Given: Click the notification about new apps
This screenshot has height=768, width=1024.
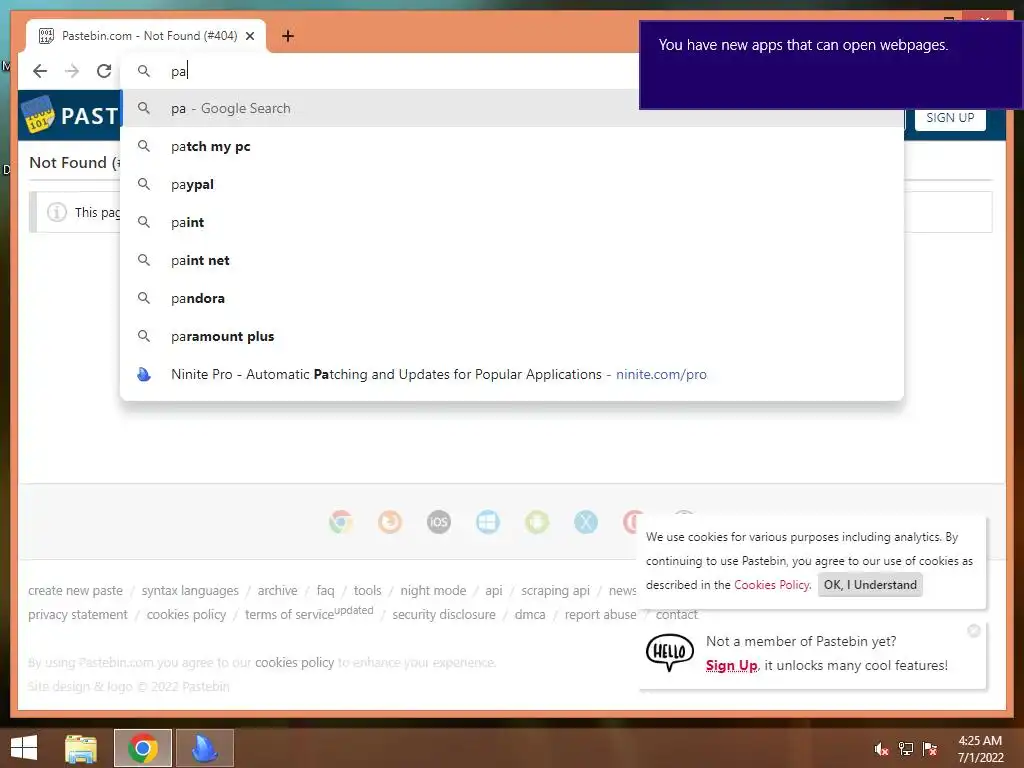Looking at the screenshot, I should (x=830, y=65).
